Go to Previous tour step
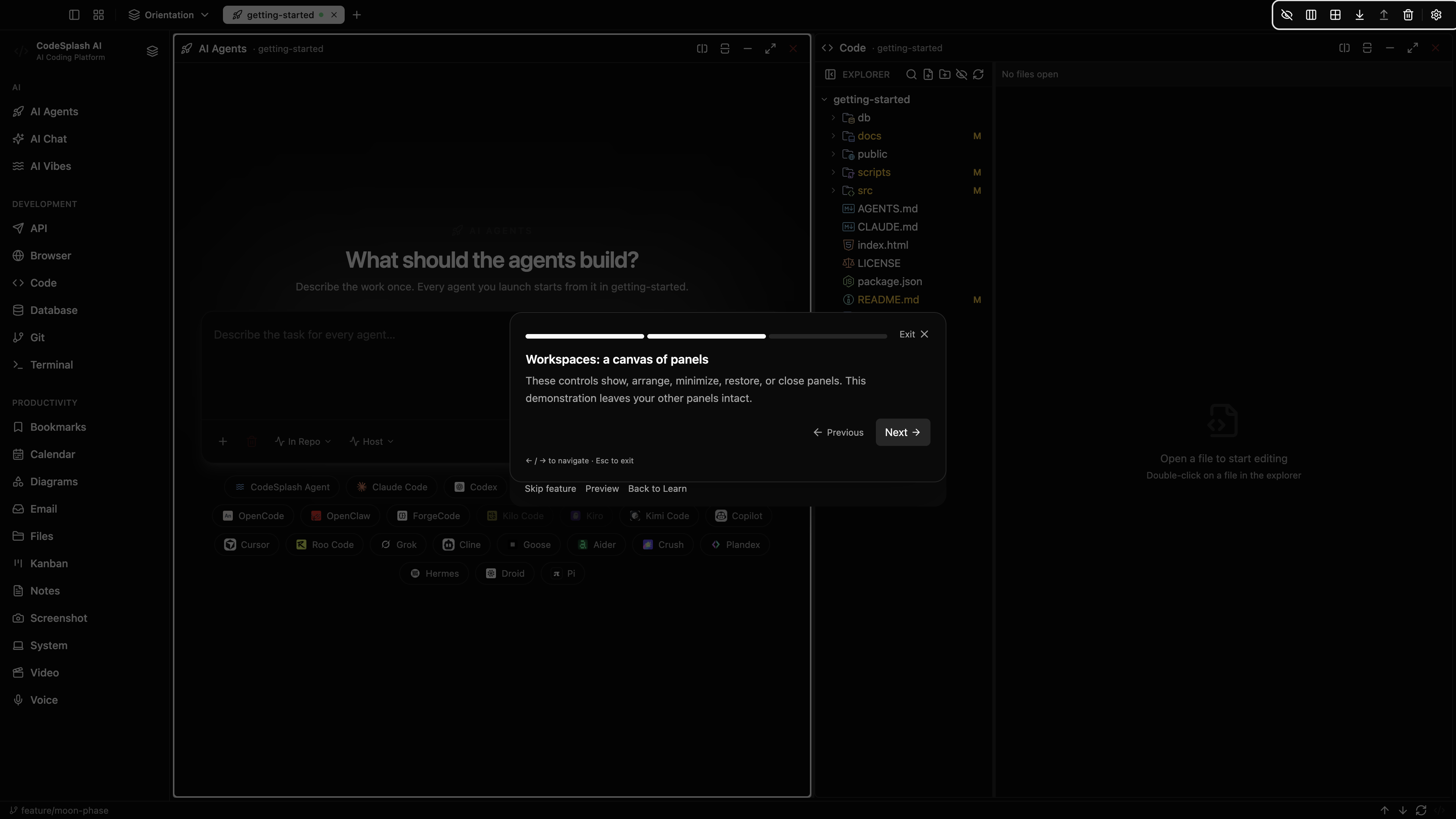This screenshot has width=1456, height=819. coord(838,432)
